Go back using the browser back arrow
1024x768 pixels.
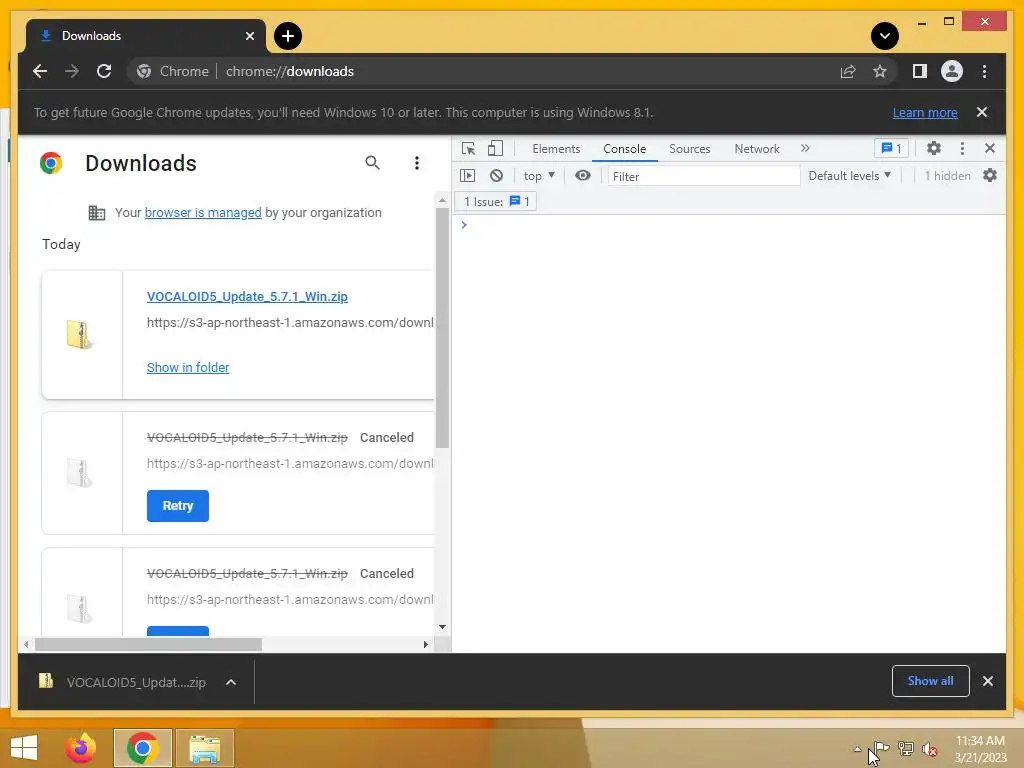click(x=40, y=71)
